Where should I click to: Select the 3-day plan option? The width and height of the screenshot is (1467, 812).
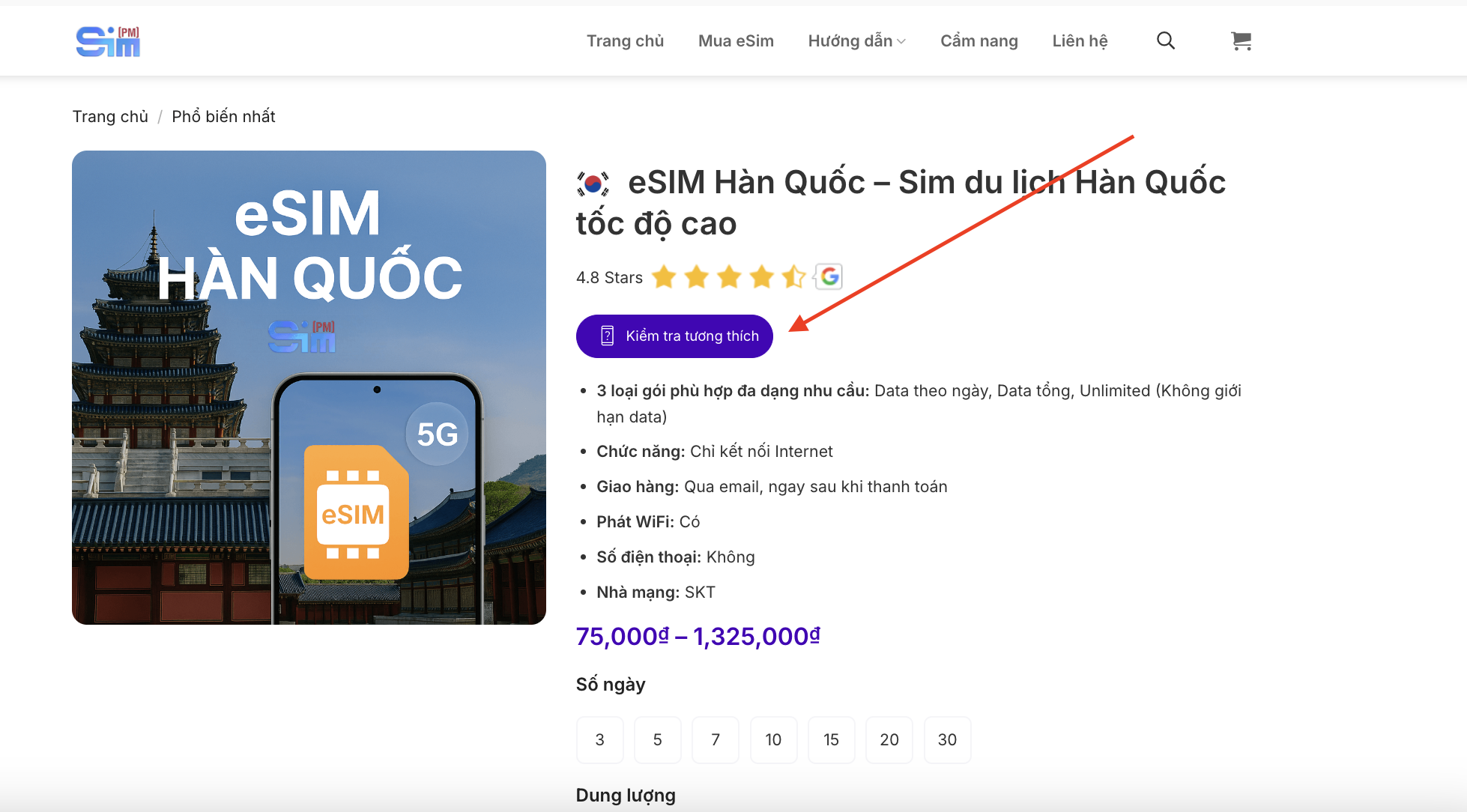point(599,739)
